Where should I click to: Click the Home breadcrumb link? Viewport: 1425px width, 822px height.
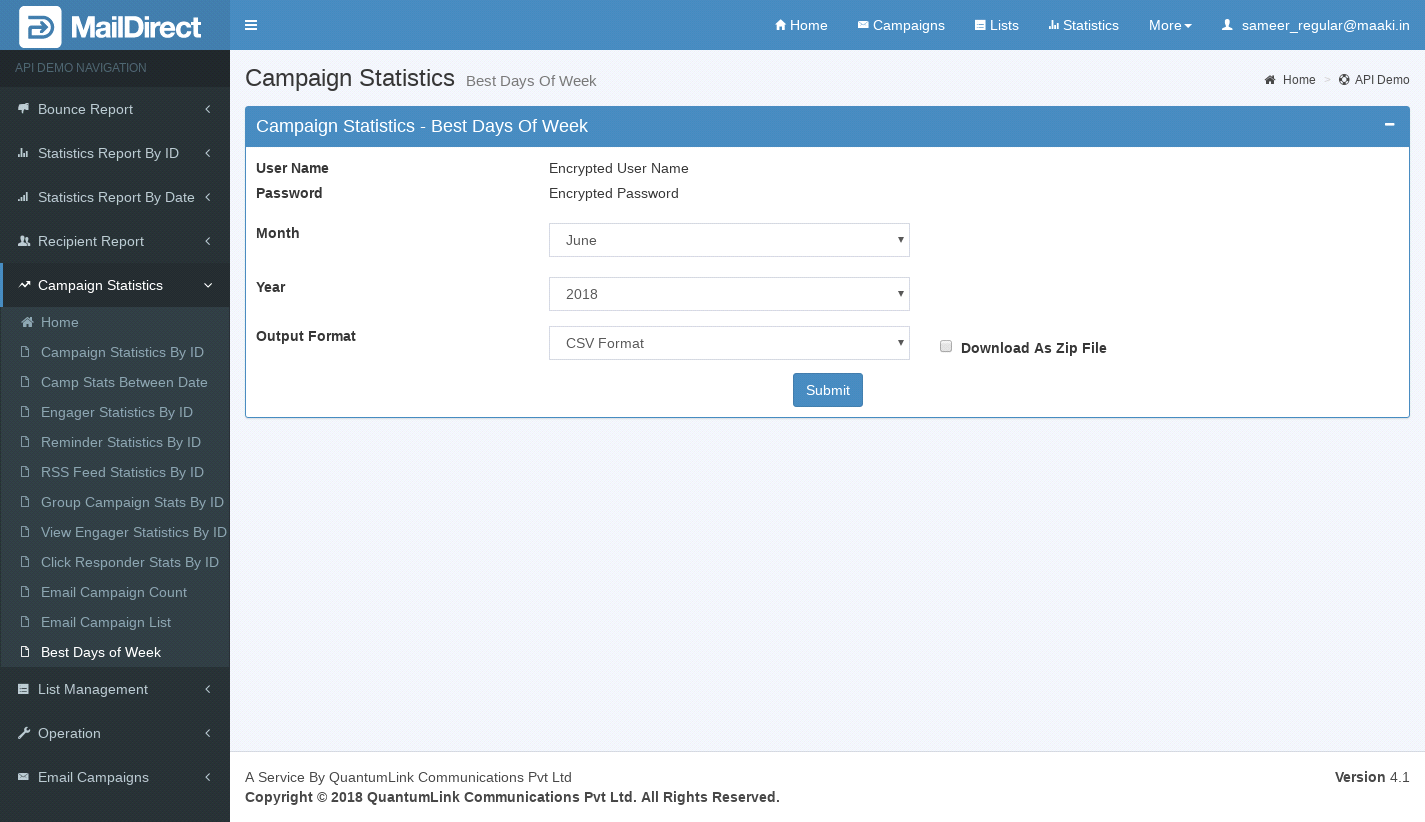(1298, 80)
